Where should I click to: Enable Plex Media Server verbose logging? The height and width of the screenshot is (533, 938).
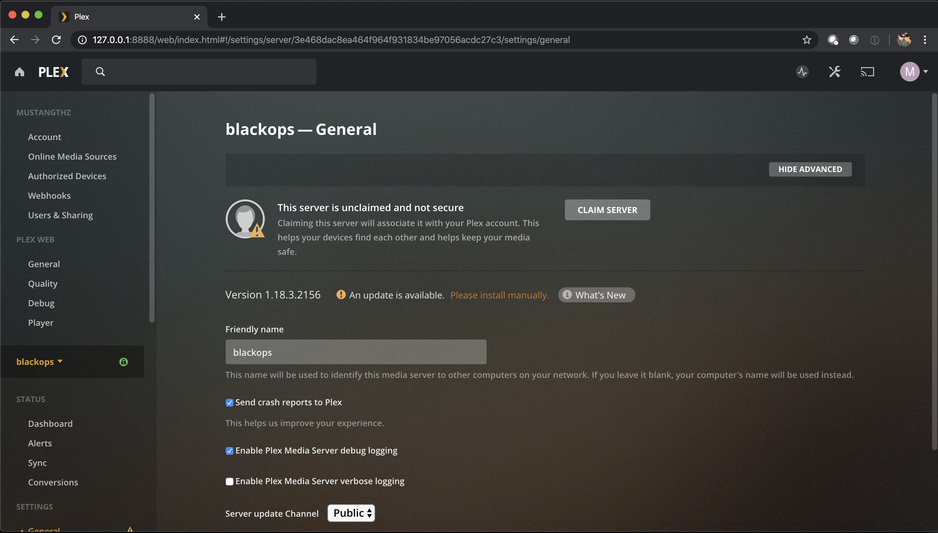pos(229,482)
